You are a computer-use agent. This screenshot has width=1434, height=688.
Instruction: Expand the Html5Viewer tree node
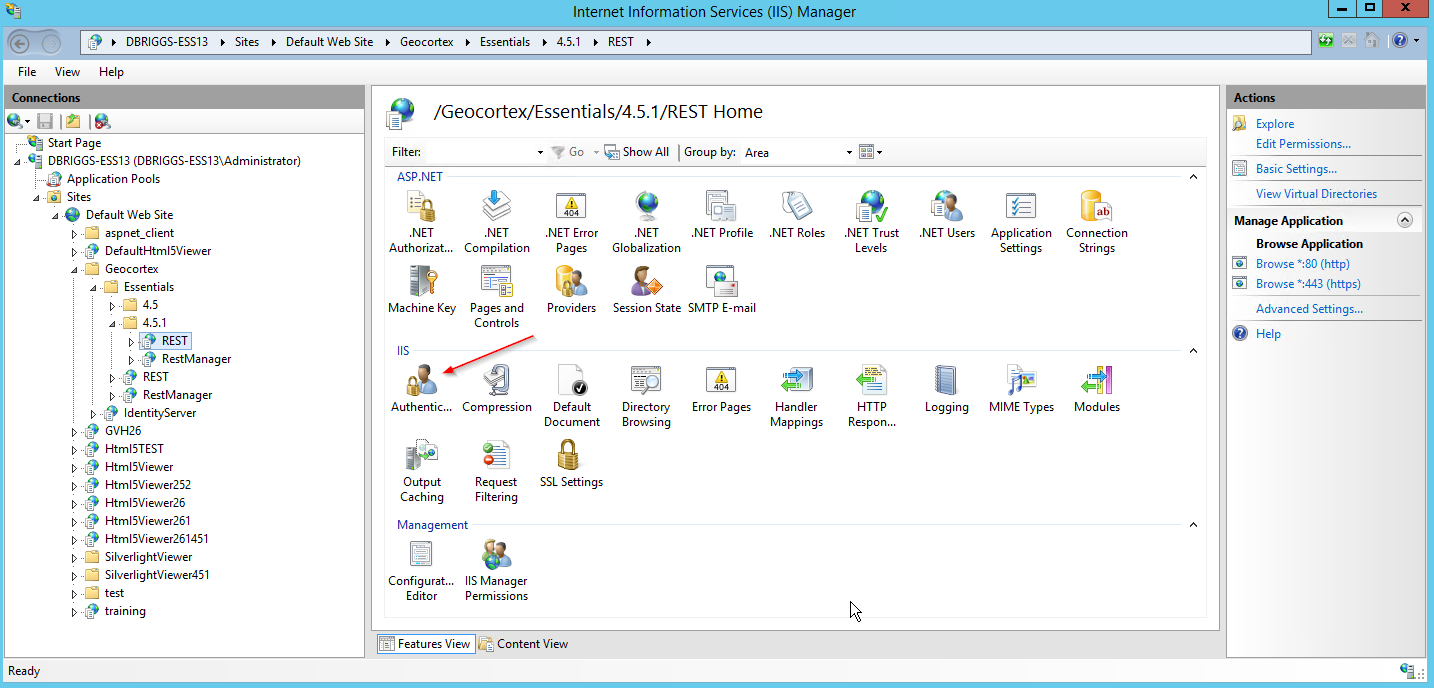click(74, 467)
